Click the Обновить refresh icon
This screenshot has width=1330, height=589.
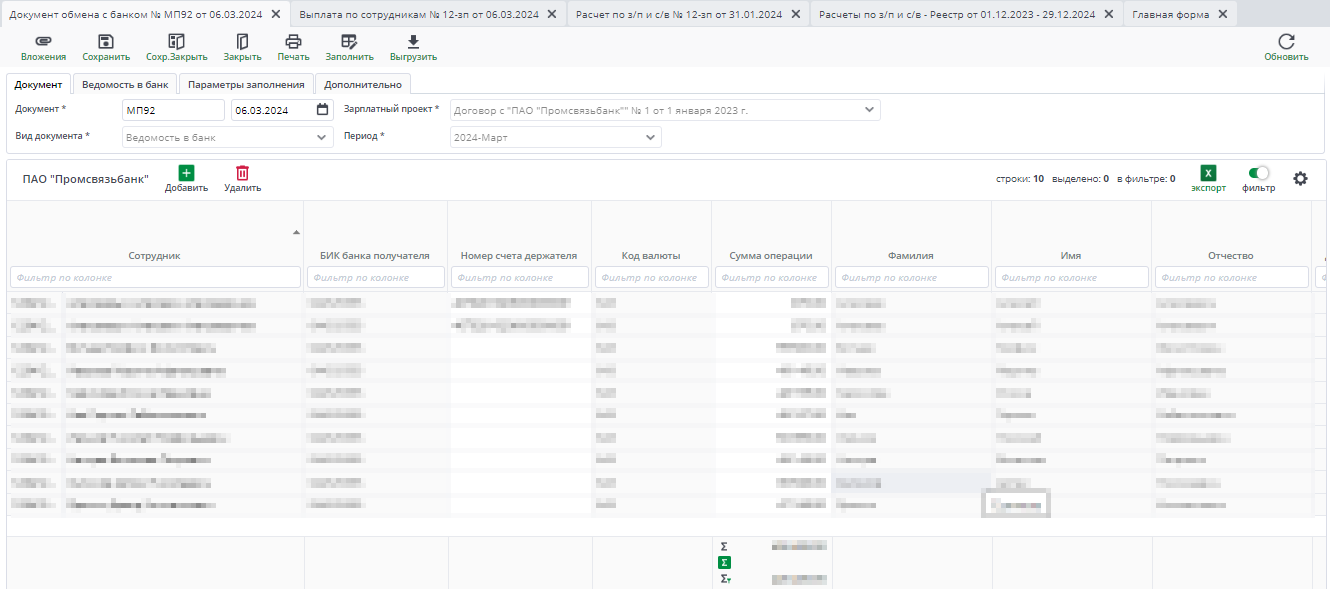click(x=1286, y=42)
